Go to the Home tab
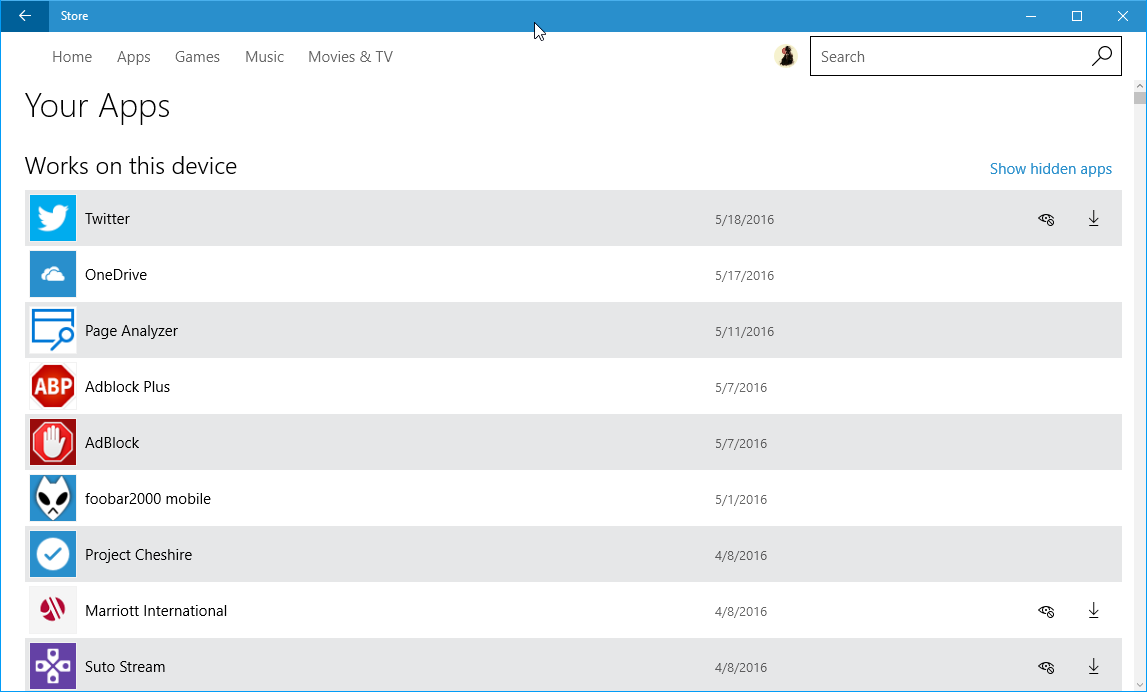1147x692 pixels. click(x=72, y=56)
